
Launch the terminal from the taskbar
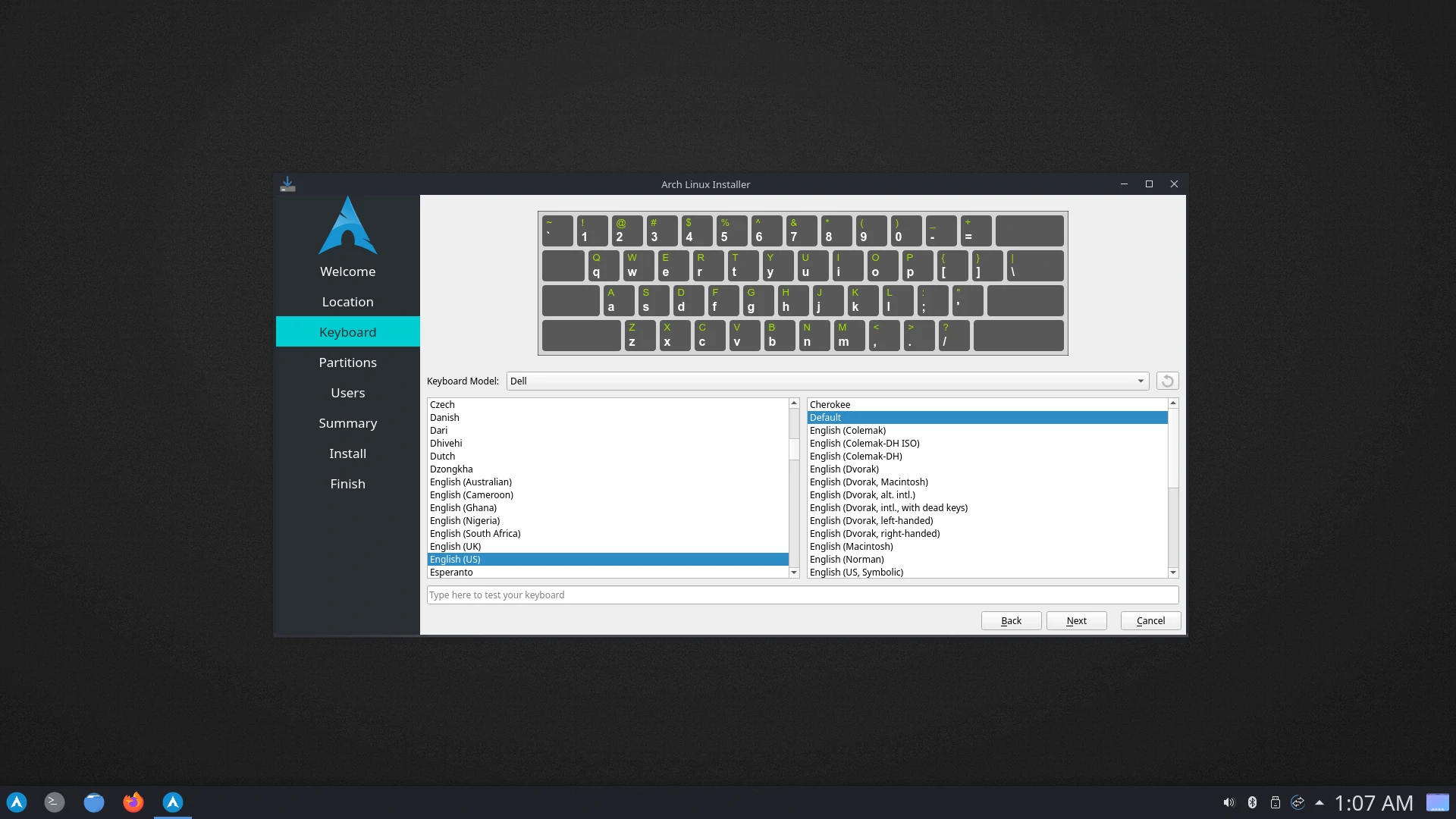click(55, 802)
